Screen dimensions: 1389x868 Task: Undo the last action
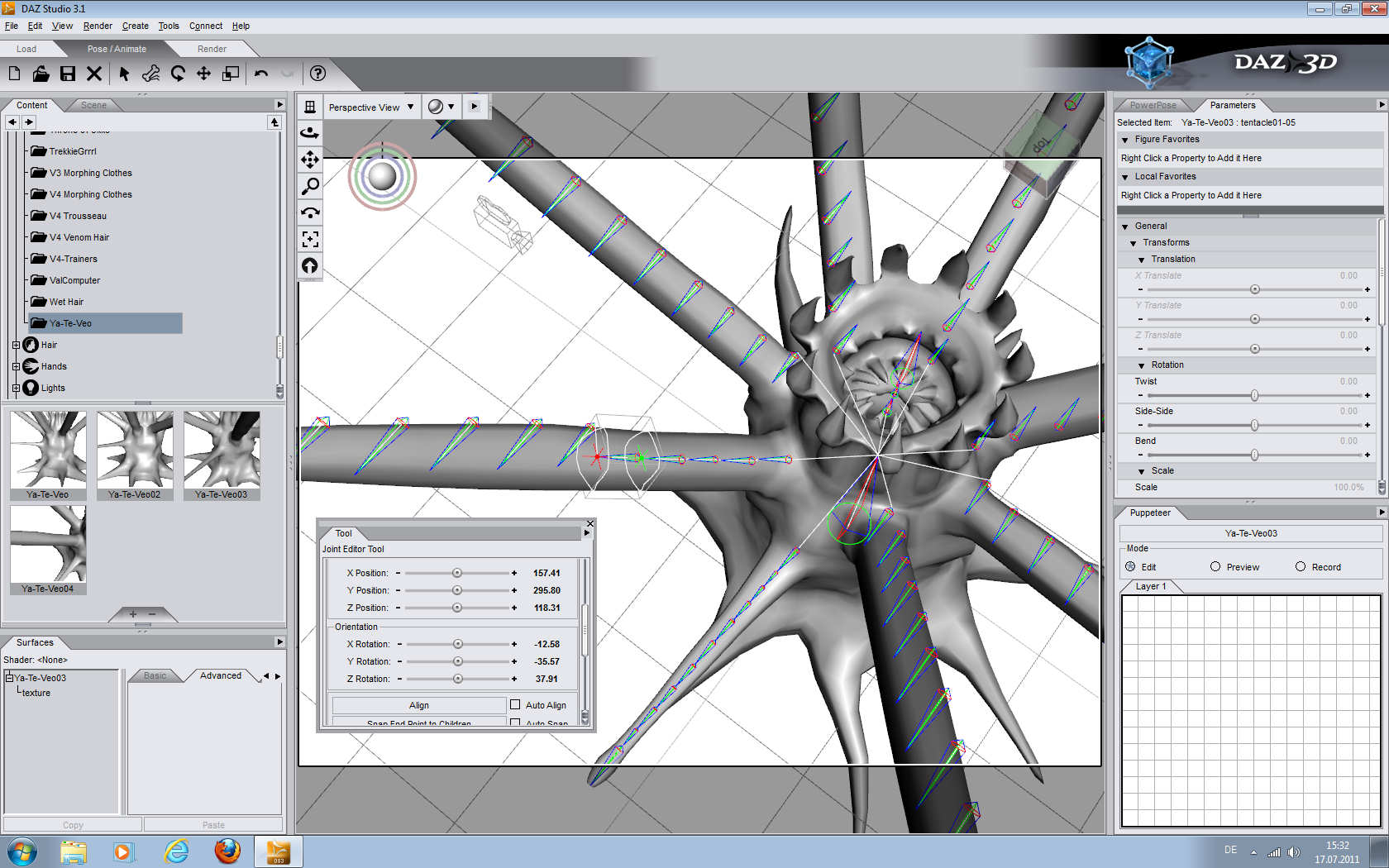click(x=261, y=74)
